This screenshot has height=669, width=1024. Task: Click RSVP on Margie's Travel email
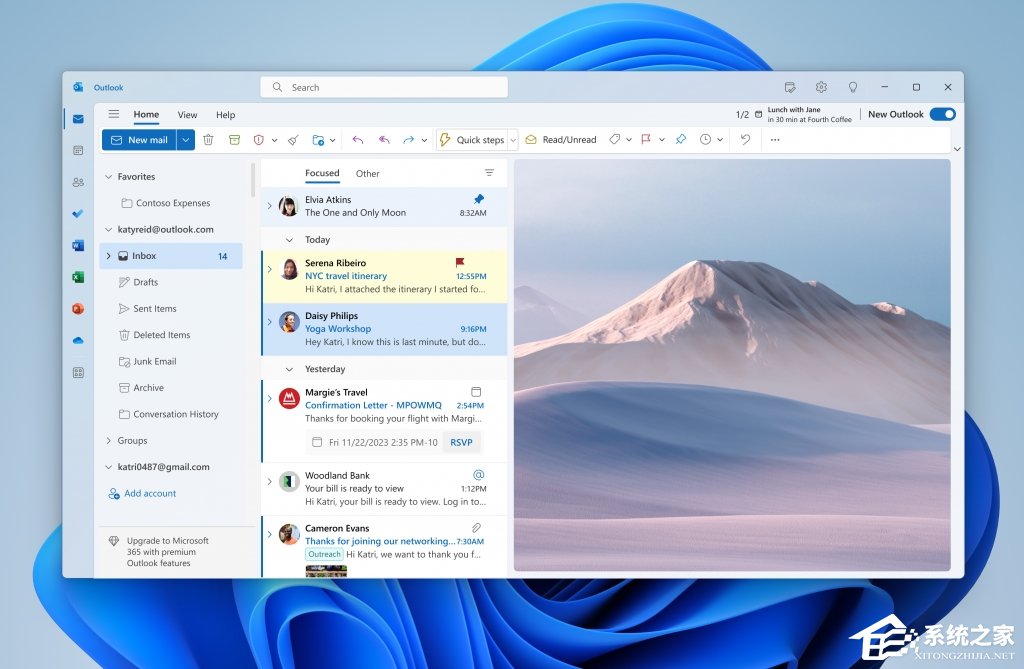click(461, 442)
